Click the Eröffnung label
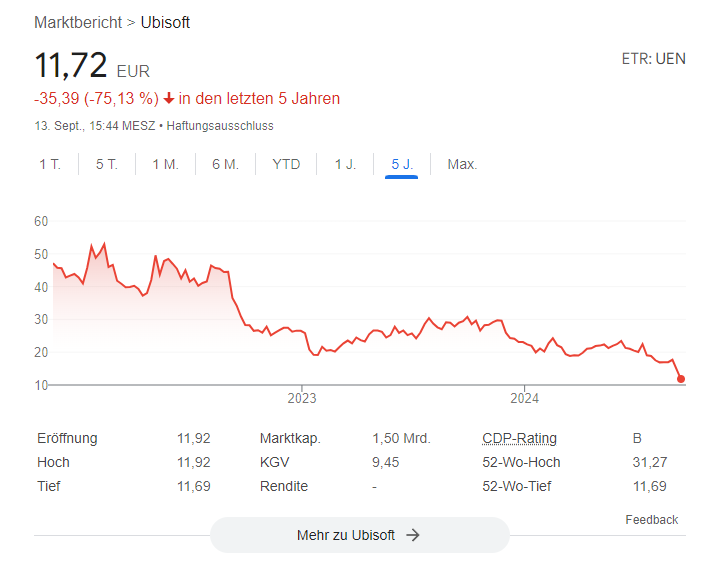Viewport: 728px width, 568px height. 67,438
